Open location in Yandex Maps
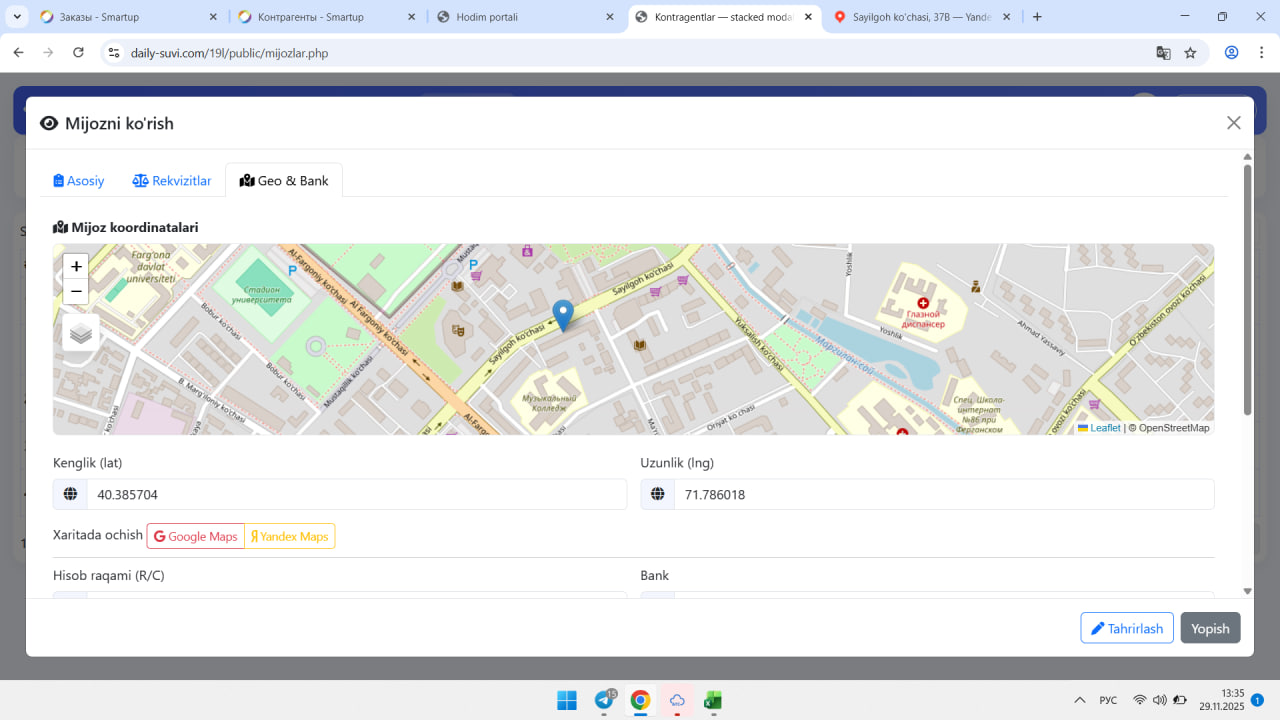Viewport: 1280px width, 720px height. (x=290, y=537)
